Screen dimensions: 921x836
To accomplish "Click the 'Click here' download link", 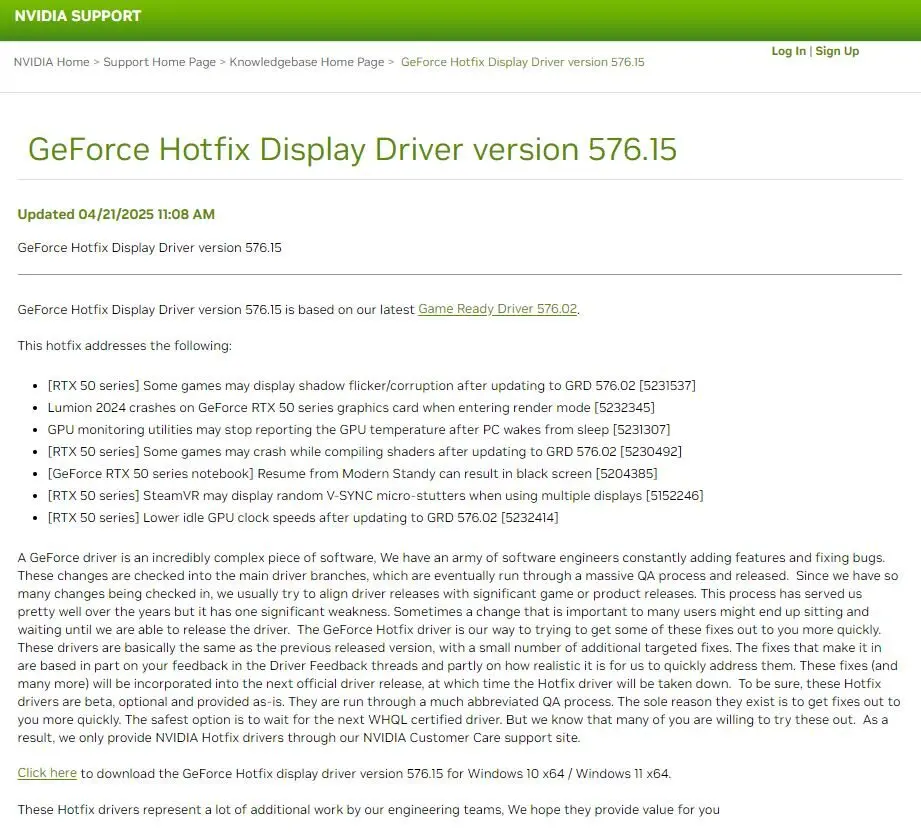I will (x=47, y=773).
